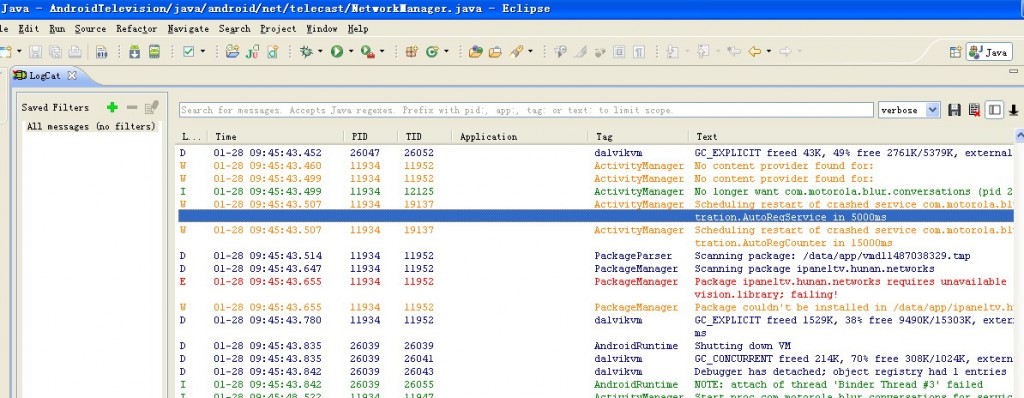Open the verbose log level dropdown
This screenshot has height=398, width=1024.
[x=909, y=110]
